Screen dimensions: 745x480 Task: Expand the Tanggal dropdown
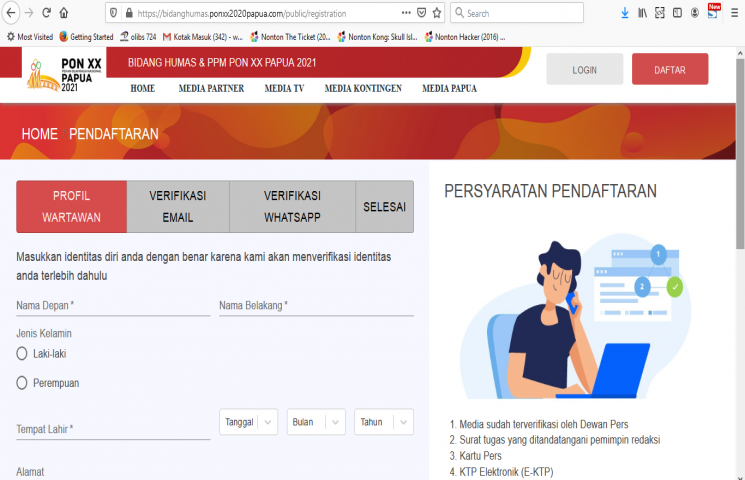(248, 422)
